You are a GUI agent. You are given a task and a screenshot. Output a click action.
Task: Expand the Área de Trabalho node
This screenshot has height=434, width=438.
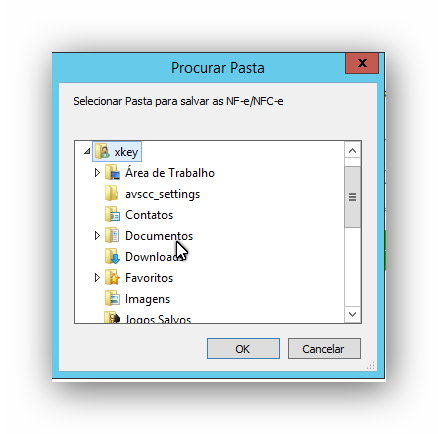coord(97,173)
